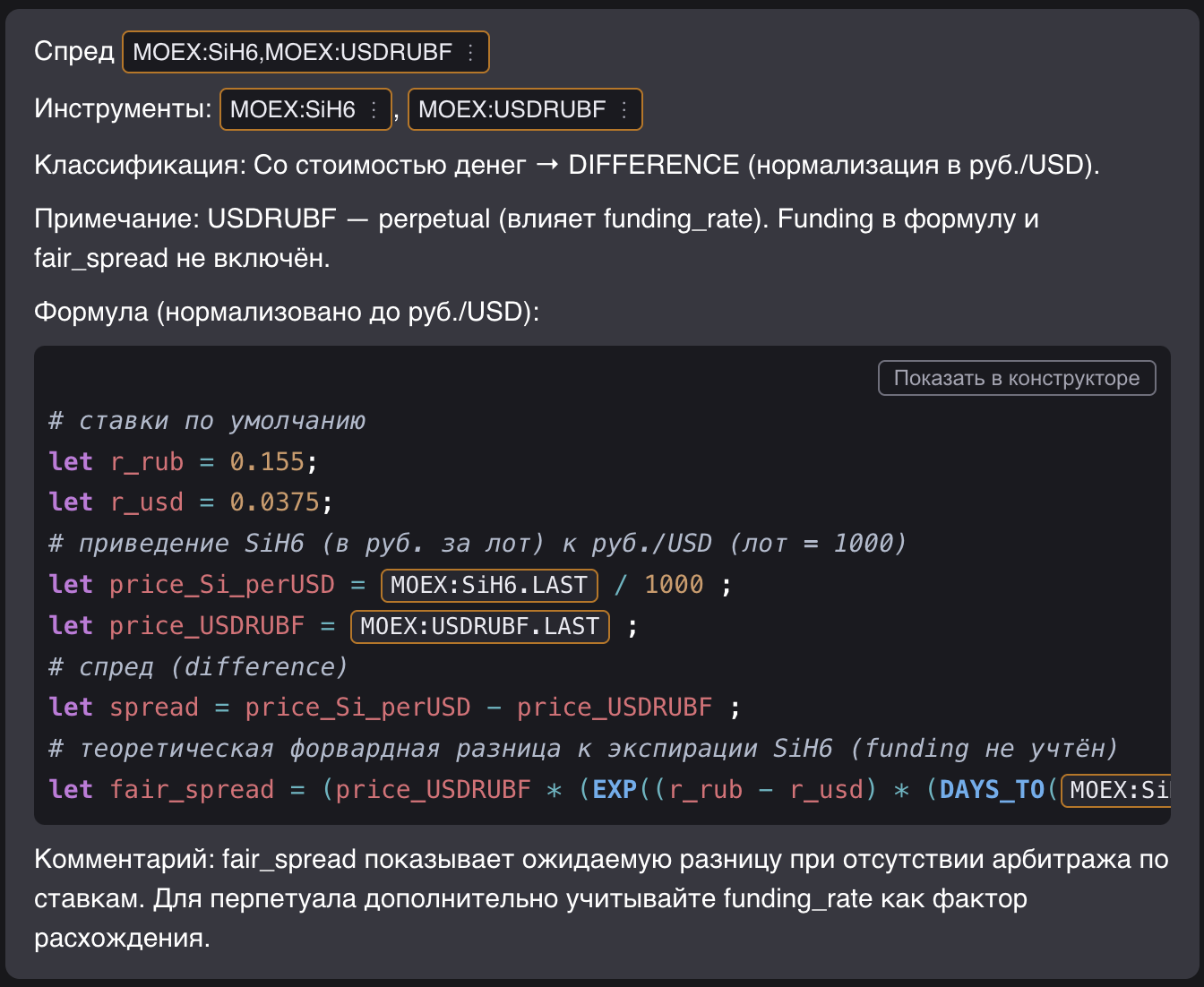Screen dimensions: 1204x987
Task: Click the spread chip MOEX:SiH6,MOEX:USDRUBF
Action: click(x=305, y=52)
